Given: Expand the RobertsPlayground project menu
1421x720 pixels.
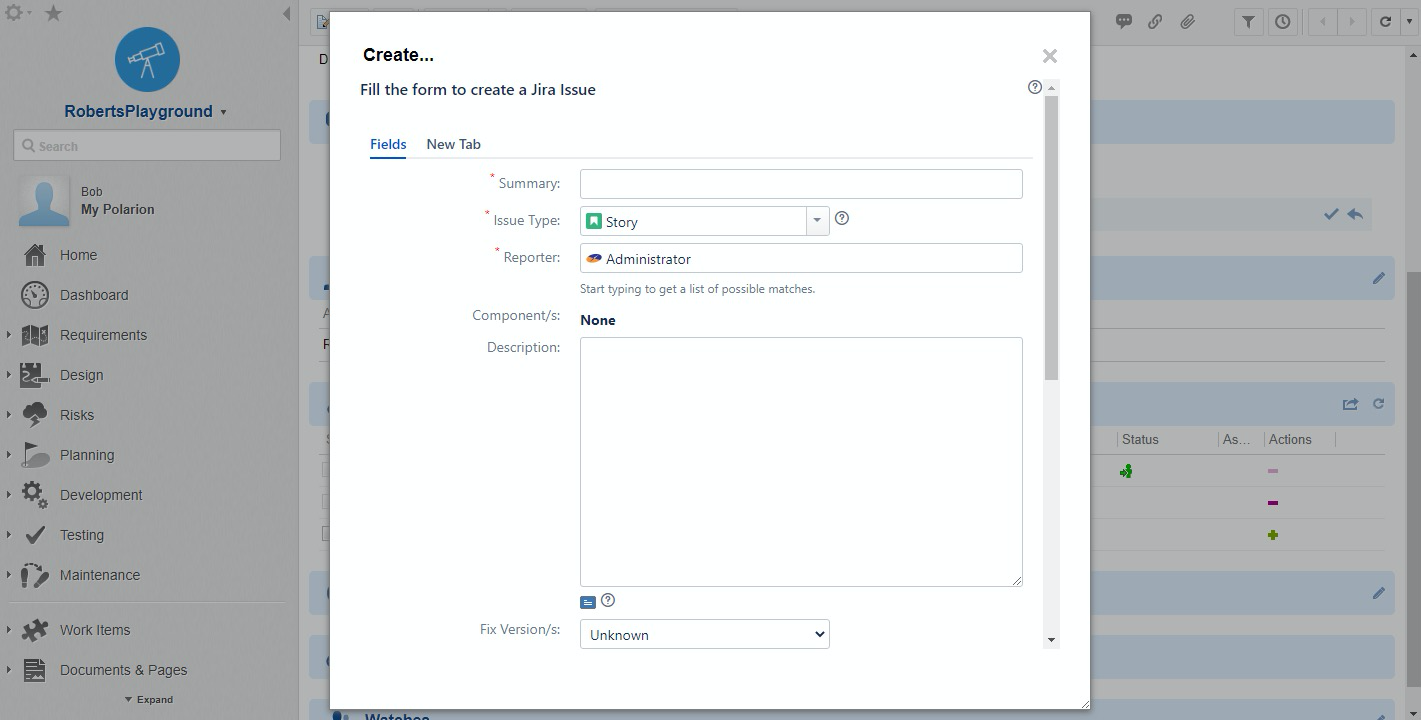Looking at the screenshot, I should 223,112.
